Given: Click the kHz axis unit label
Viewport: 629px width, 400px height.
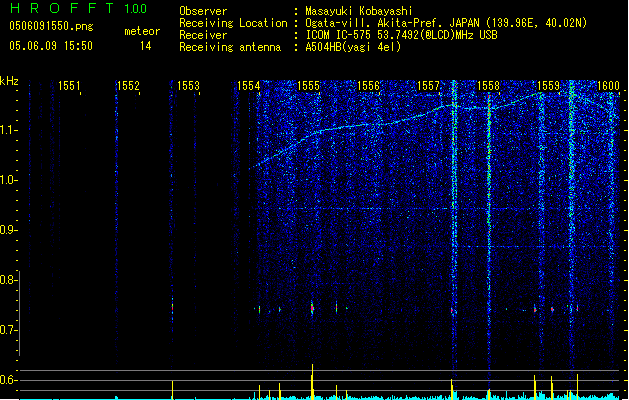Looking at the screenshot, I should pyautogui.click(x=9, y=80).
